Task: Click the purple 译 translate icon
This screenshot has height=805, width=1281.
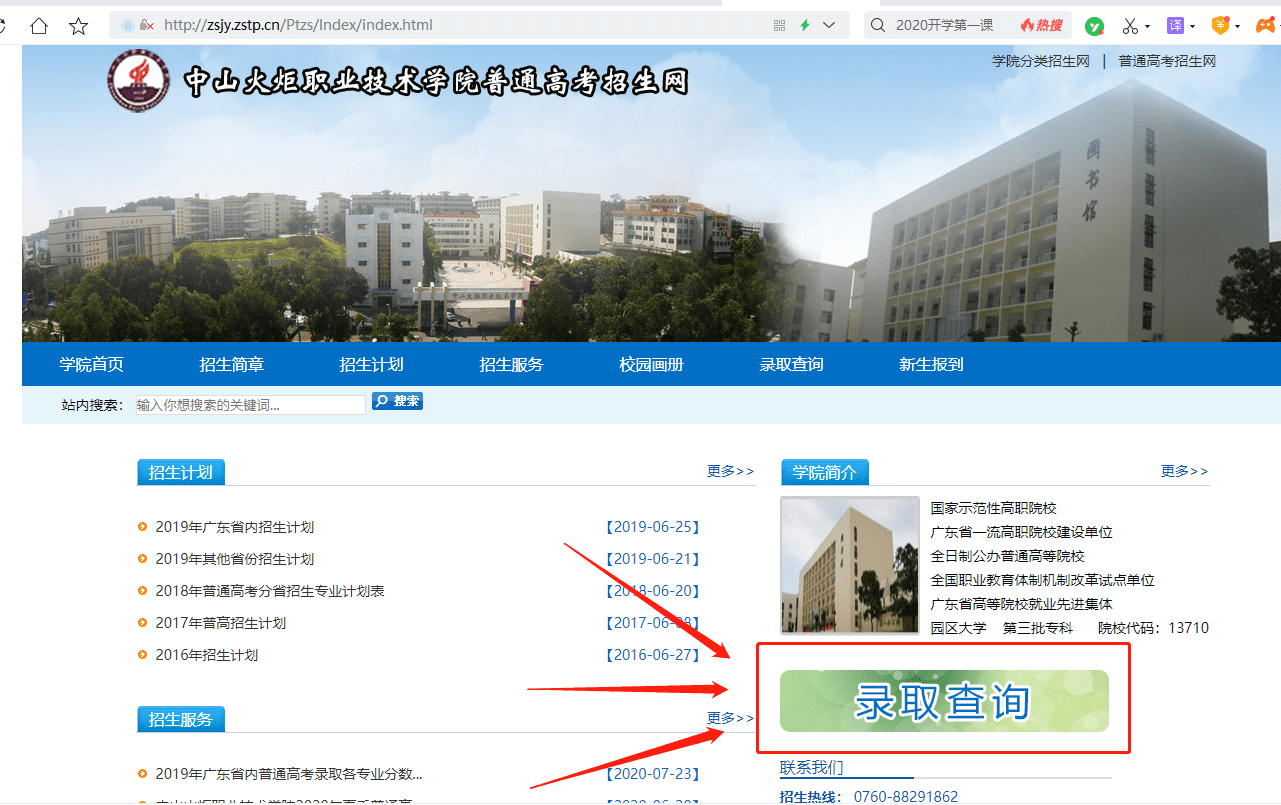Action: click(1176, 25)
